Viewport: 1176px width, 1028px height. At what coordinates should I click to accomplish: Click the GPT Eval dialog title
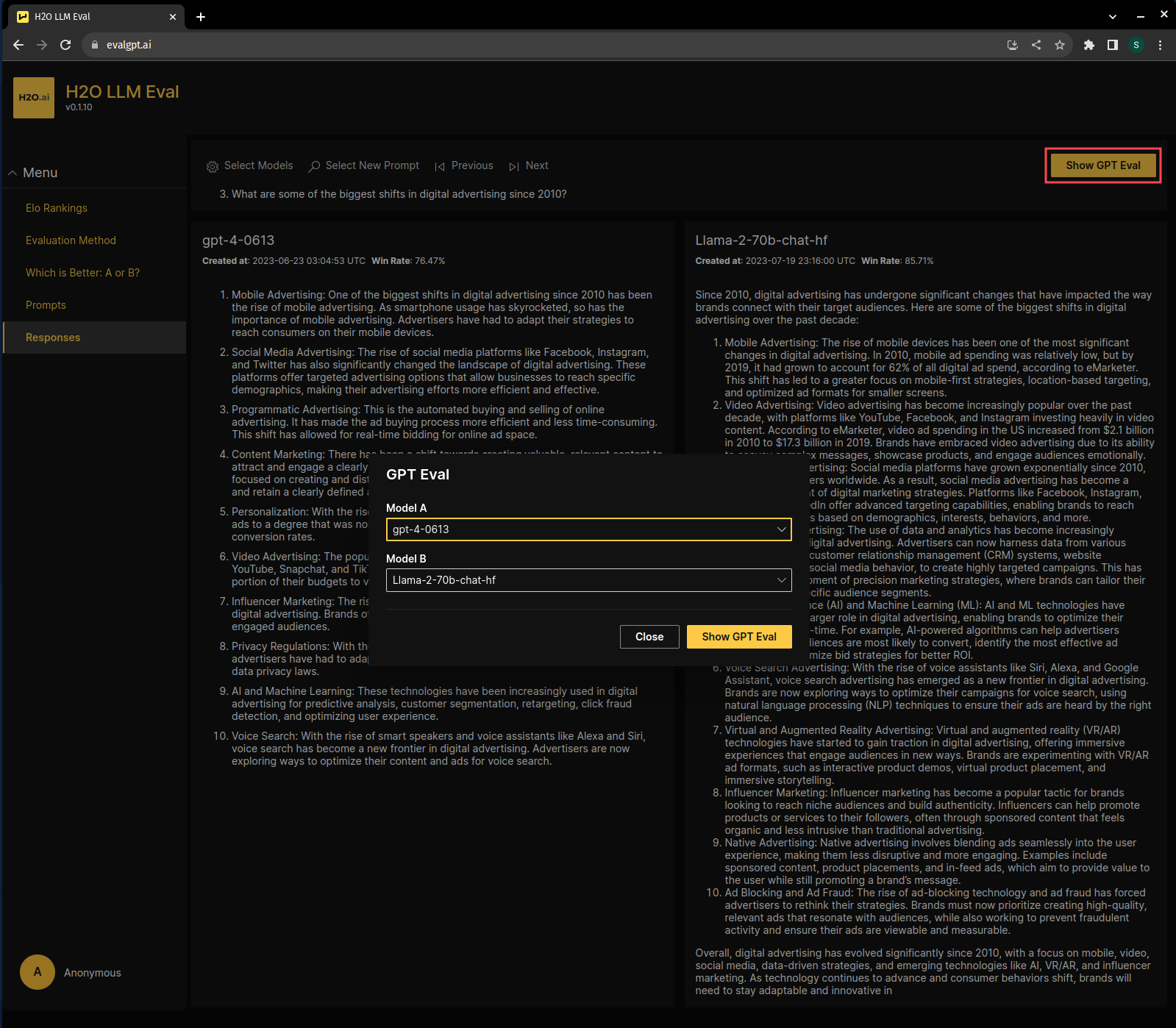418,475
